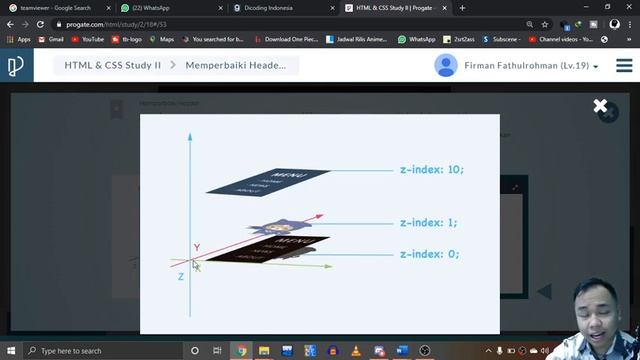Open the Channel videos bookmark
The image size is (640, 360).
(560, 39)
